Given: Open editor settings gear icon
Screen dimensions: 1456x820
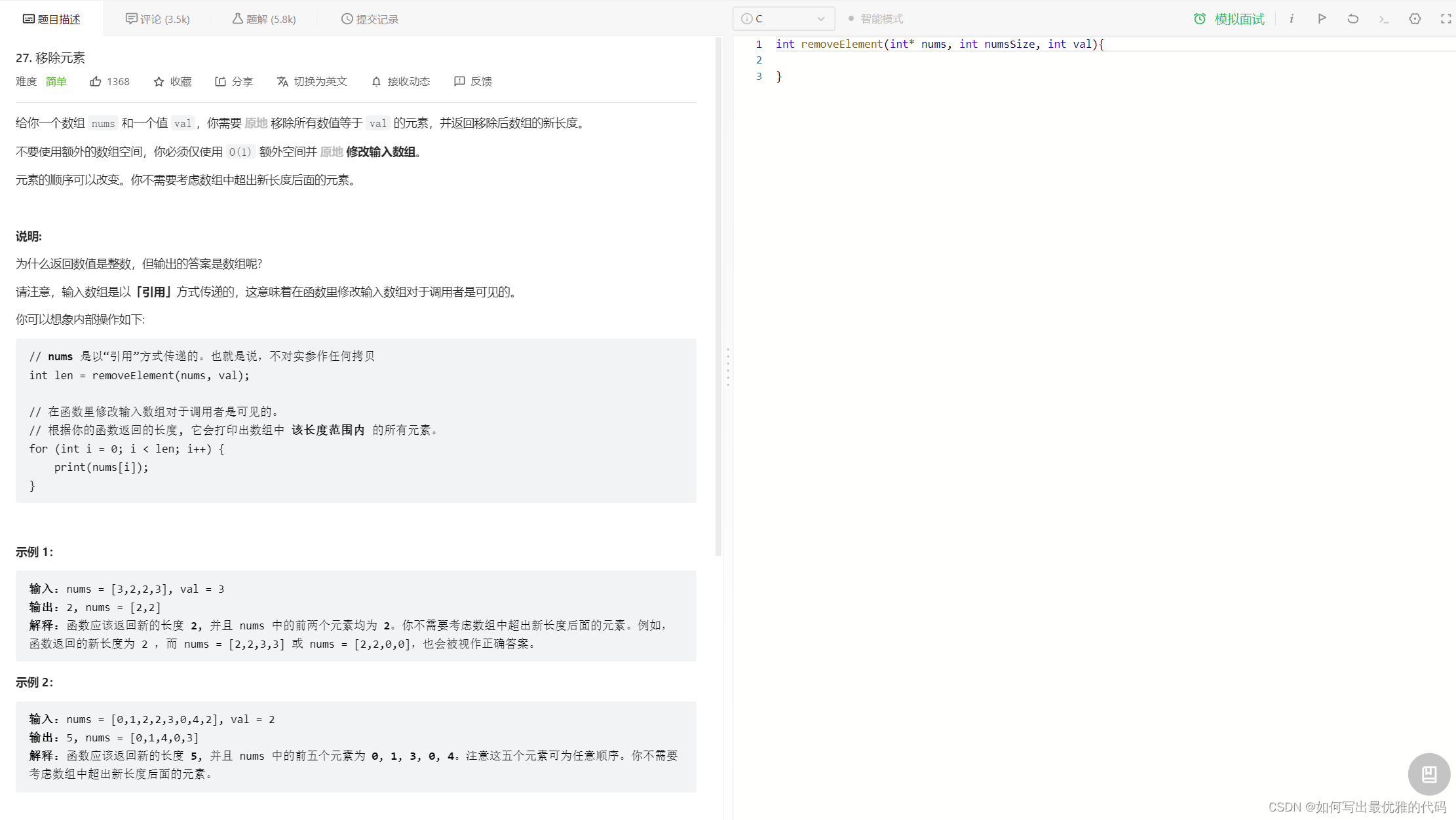Looking at the screenshot, I should [x=1415, y=18].
